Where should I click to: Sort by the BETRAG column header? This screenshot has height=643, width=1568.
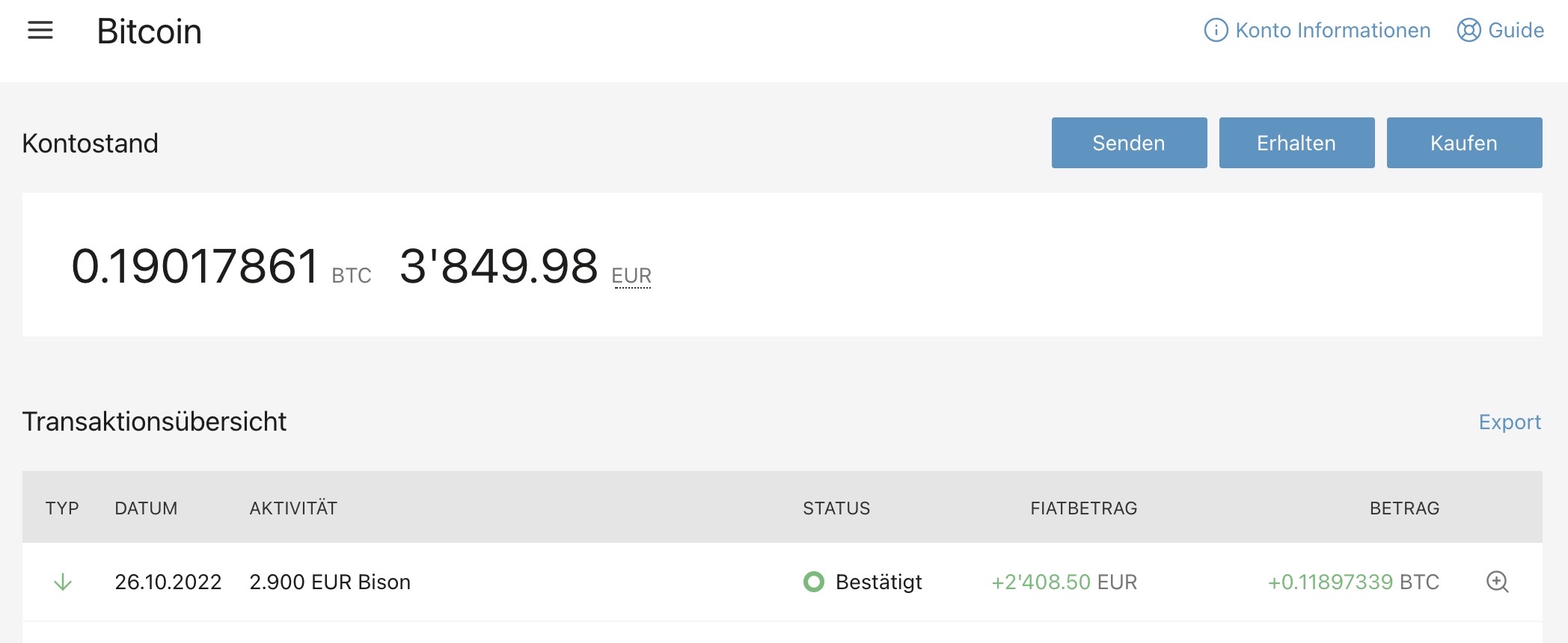(1404, 508)
